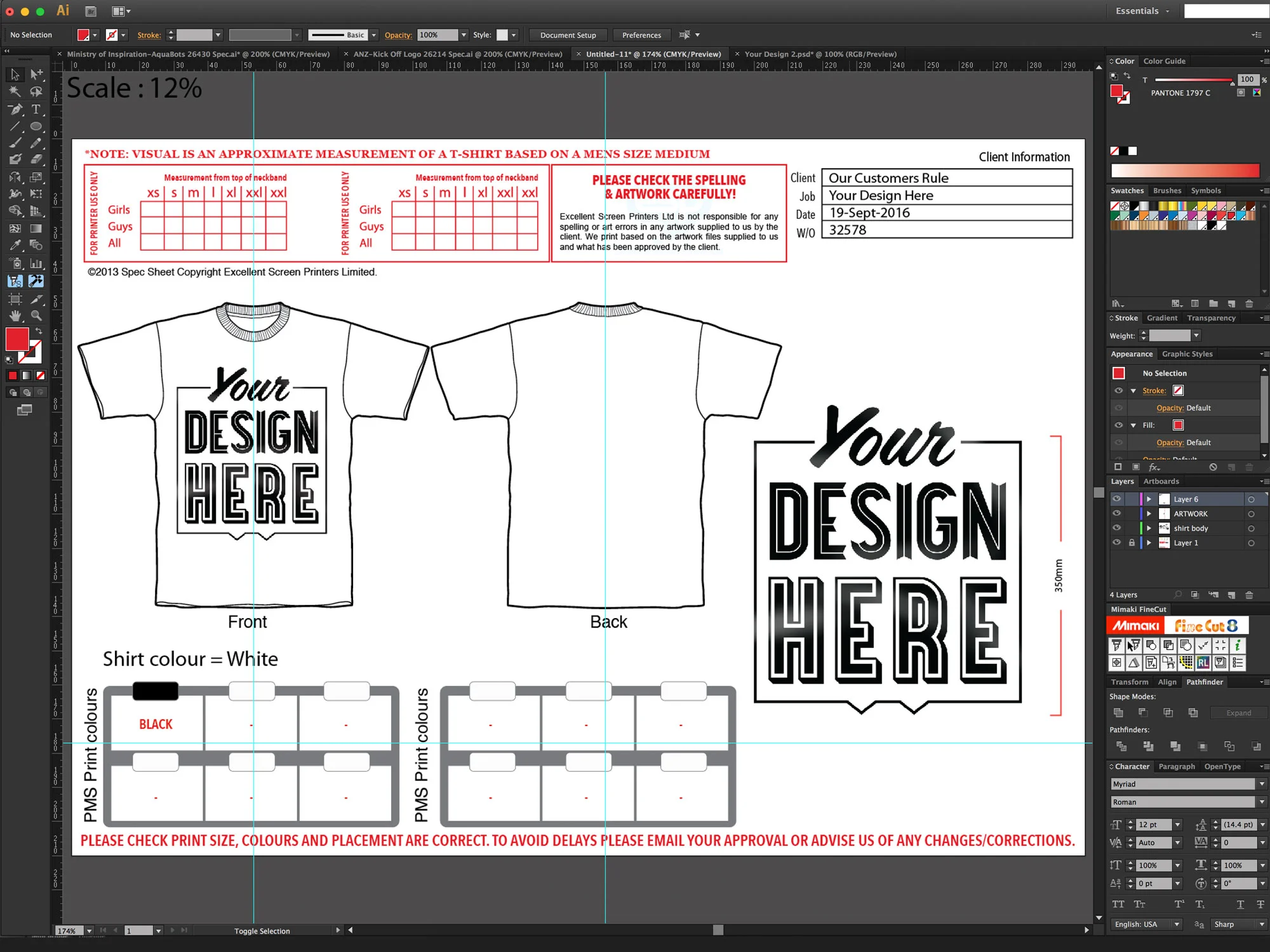Pick the Magic Wand tool
The height and width of the screenshot is (952, 1270).
pyautogui.click(x=15, y=91)
